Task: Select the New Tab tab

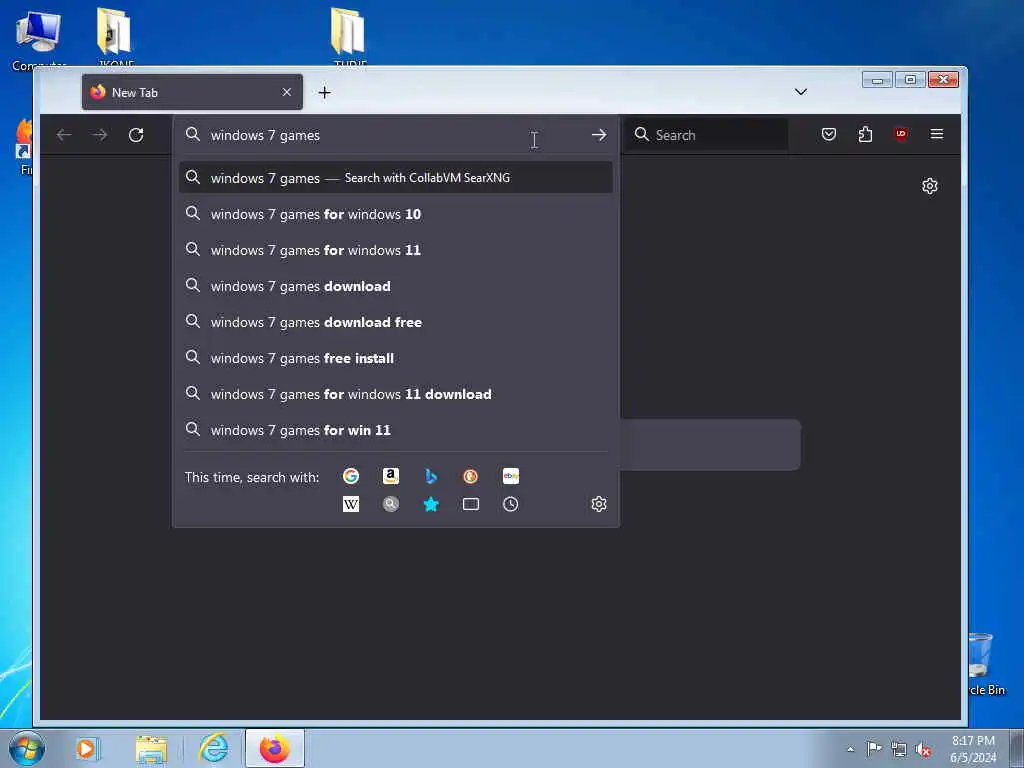Action: (x=192, y=92)
